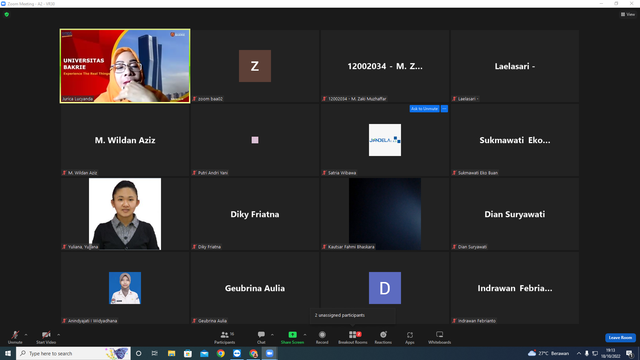Click the "Laelasari -" name tile
Screen dimensions: 640x360
point(515,66)
